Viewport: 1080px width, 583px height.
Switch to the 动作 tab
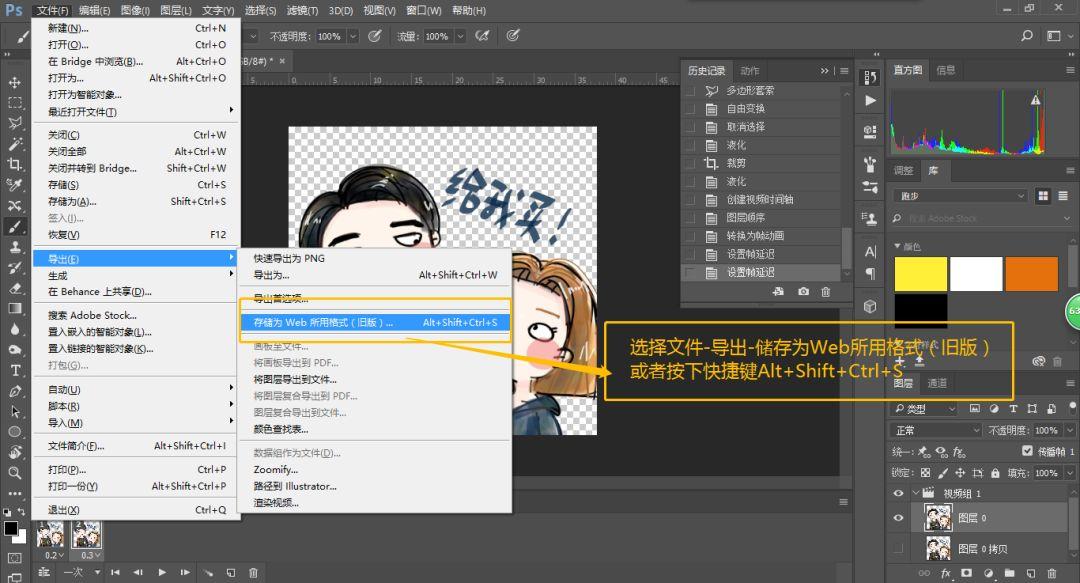pos(749,70)
